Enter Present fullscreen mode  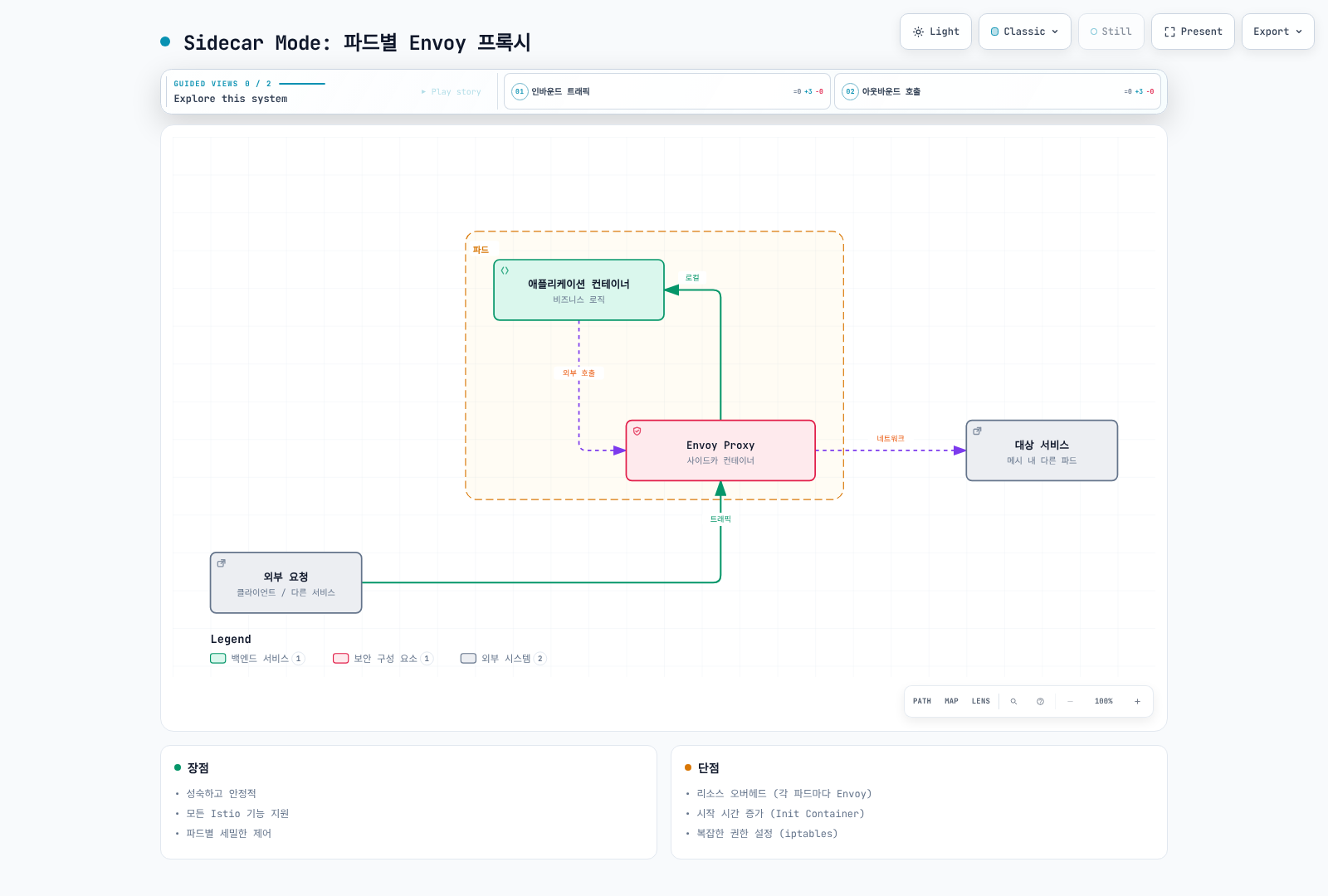tap(1193, 32)
